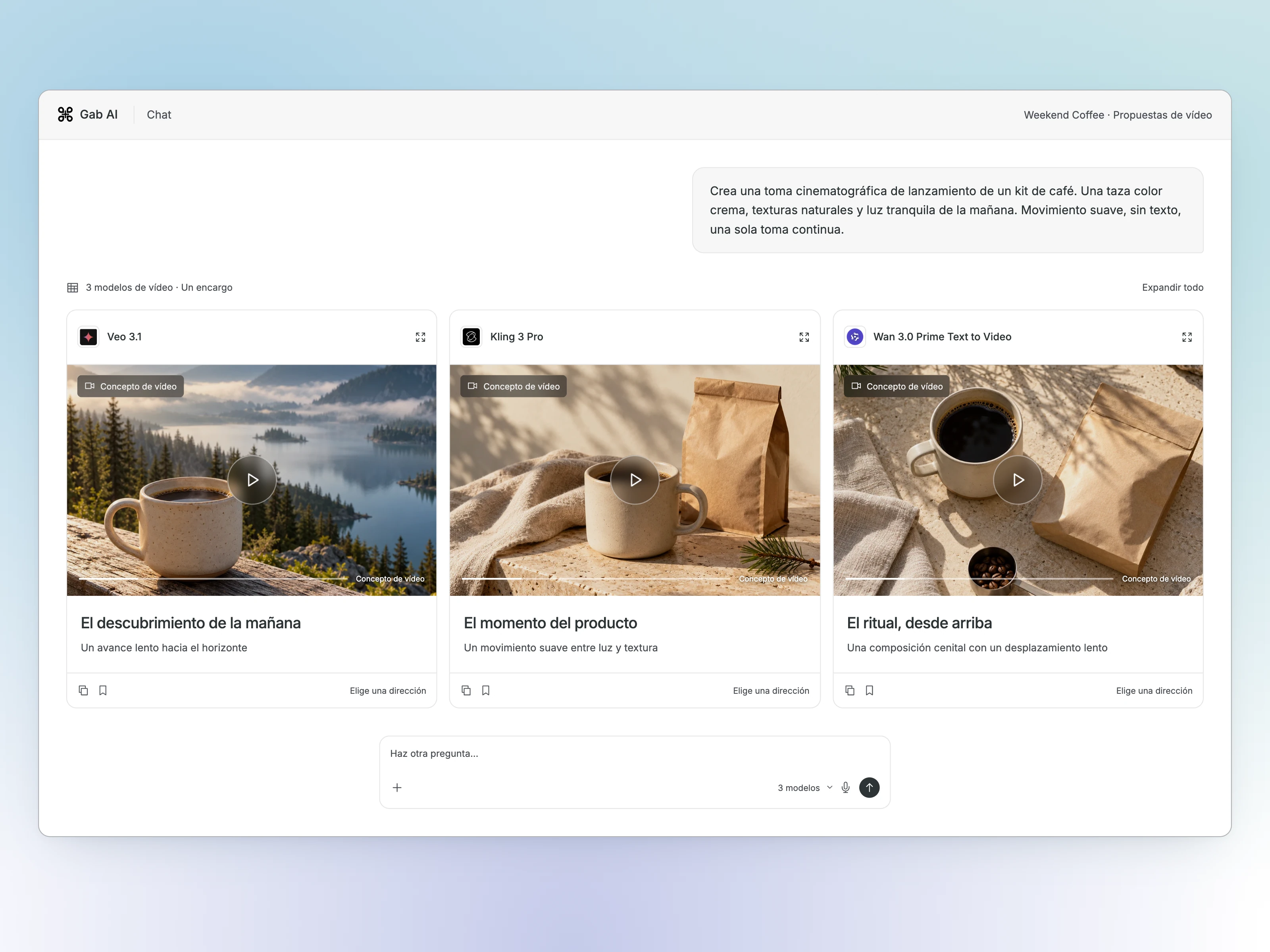Copy the Wan 3.0 Prime result
The width and height of the screenshot is (1270, 952).
pos(850,690)
